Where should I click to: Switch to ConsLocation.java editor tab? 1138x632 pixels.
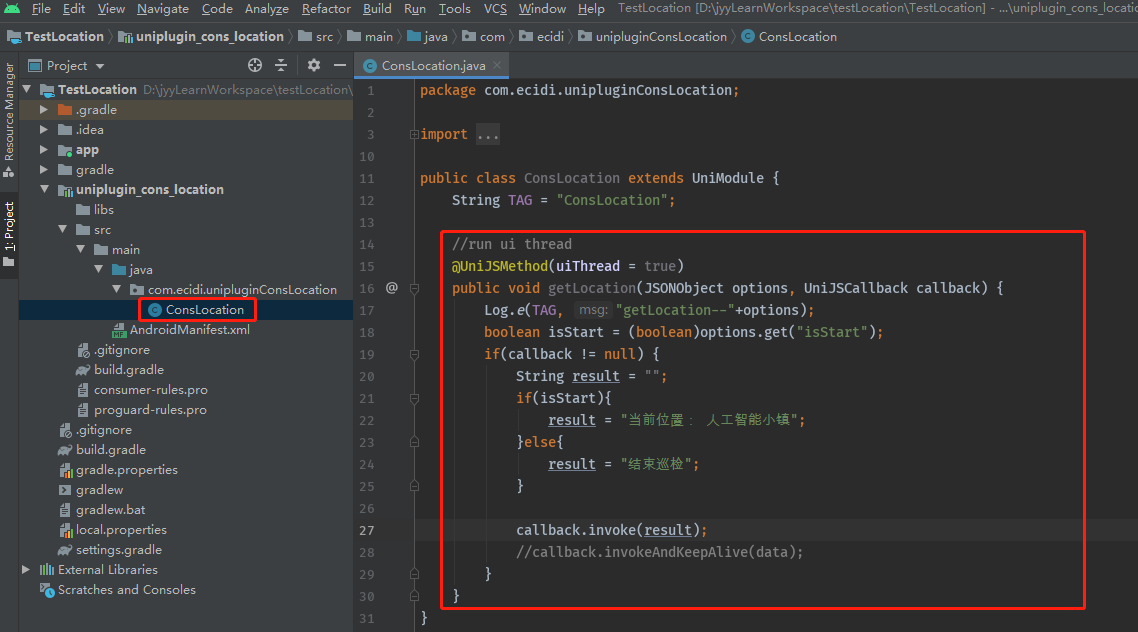tap(433, 65)
